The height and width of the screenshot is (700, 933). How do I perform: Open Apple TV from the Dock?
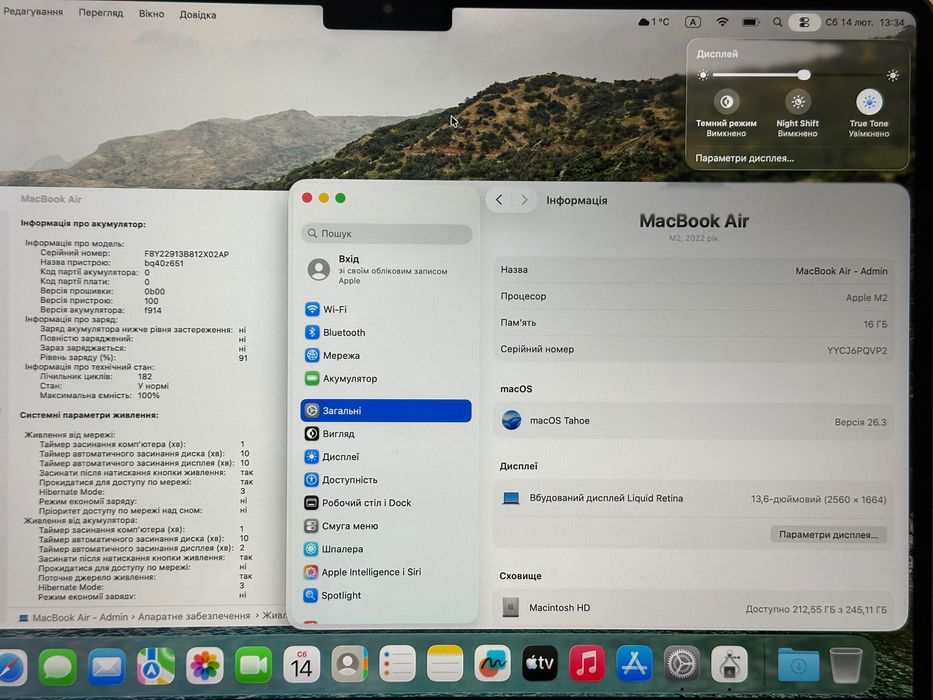tap(540, 664)
